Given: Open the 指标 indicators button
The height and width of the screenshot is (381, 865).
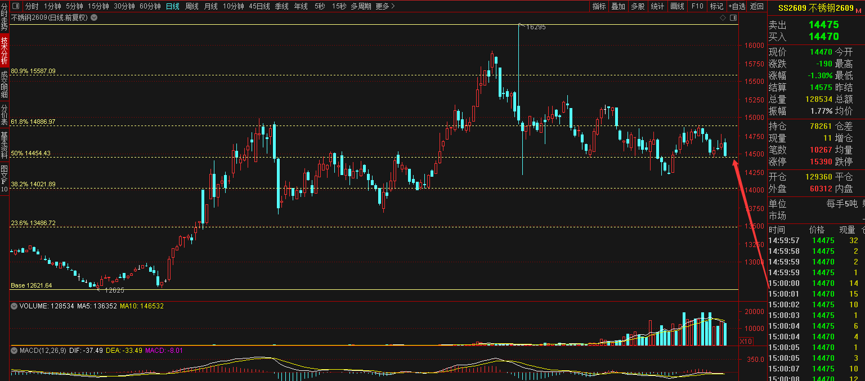Looking at the screenshot, I should point(599,6).
